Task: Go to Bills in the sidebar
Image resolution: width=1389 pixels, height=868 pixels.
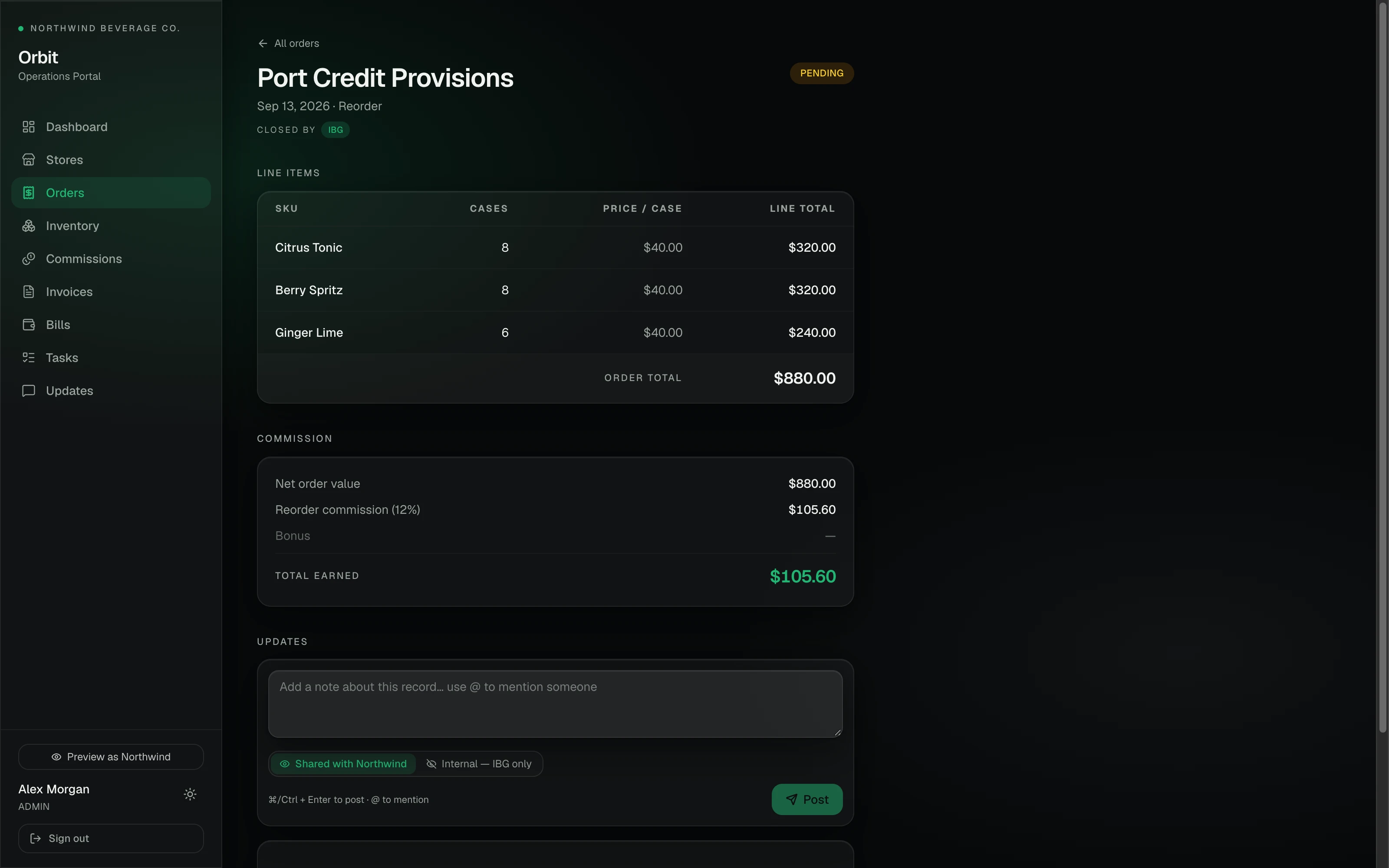Action: [111, 325]
